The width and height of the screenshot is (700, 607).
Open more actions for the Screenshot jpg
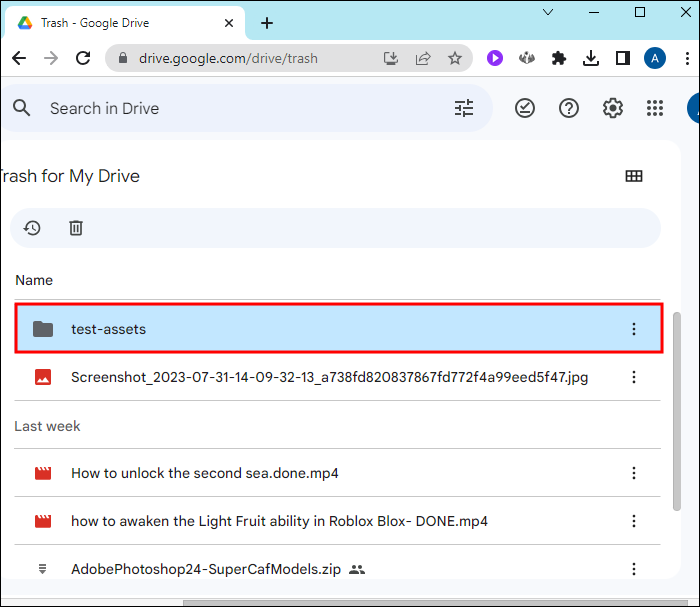633,377
